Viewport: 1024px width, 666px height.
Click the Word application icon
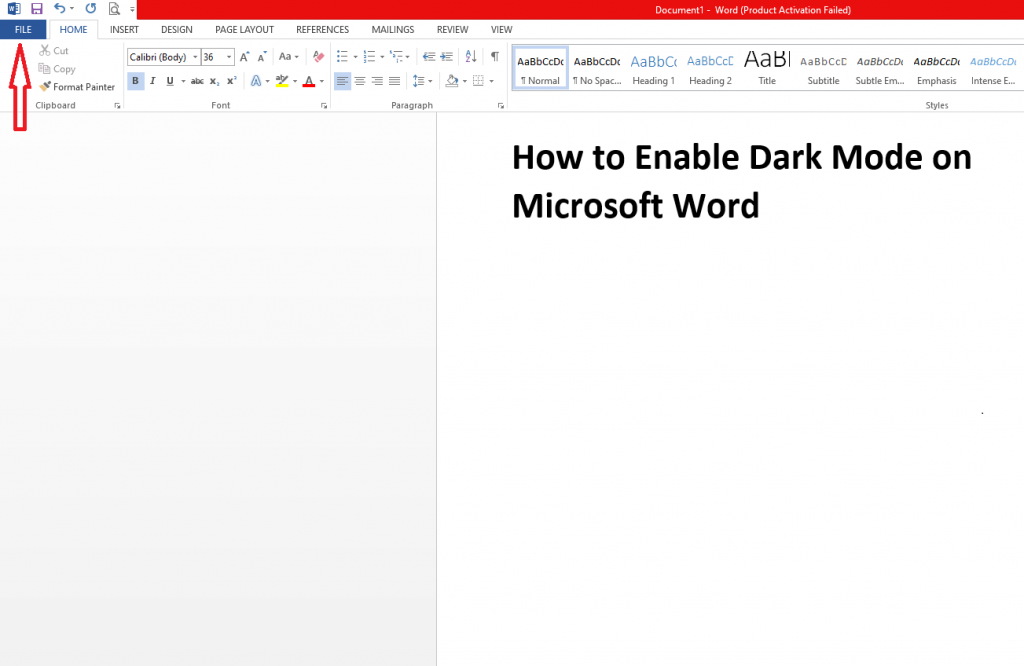(14, 8)
